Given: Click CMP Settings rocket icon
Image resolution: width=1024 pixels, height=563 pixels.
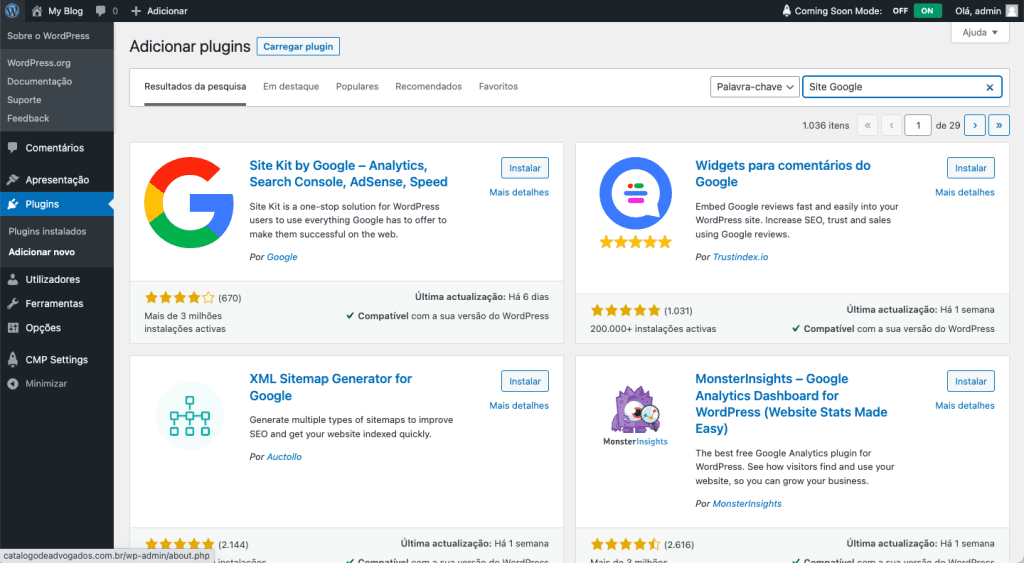Looking at the screenshot, I should pos(12,359).
